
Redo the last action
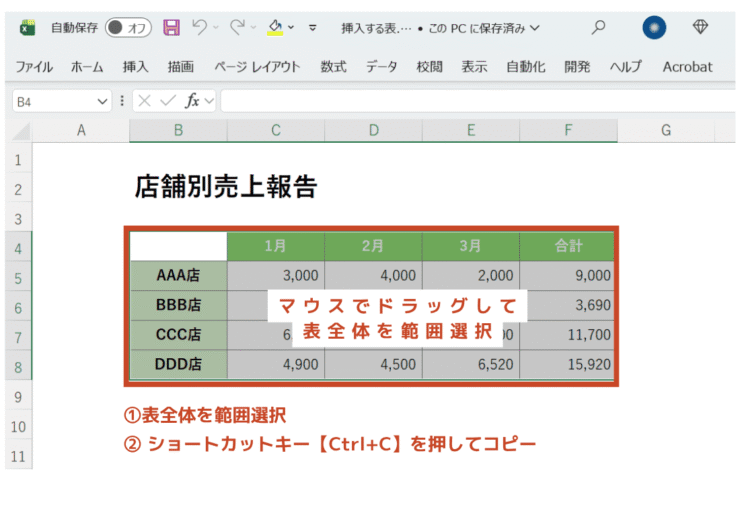[x=237, y=27]
